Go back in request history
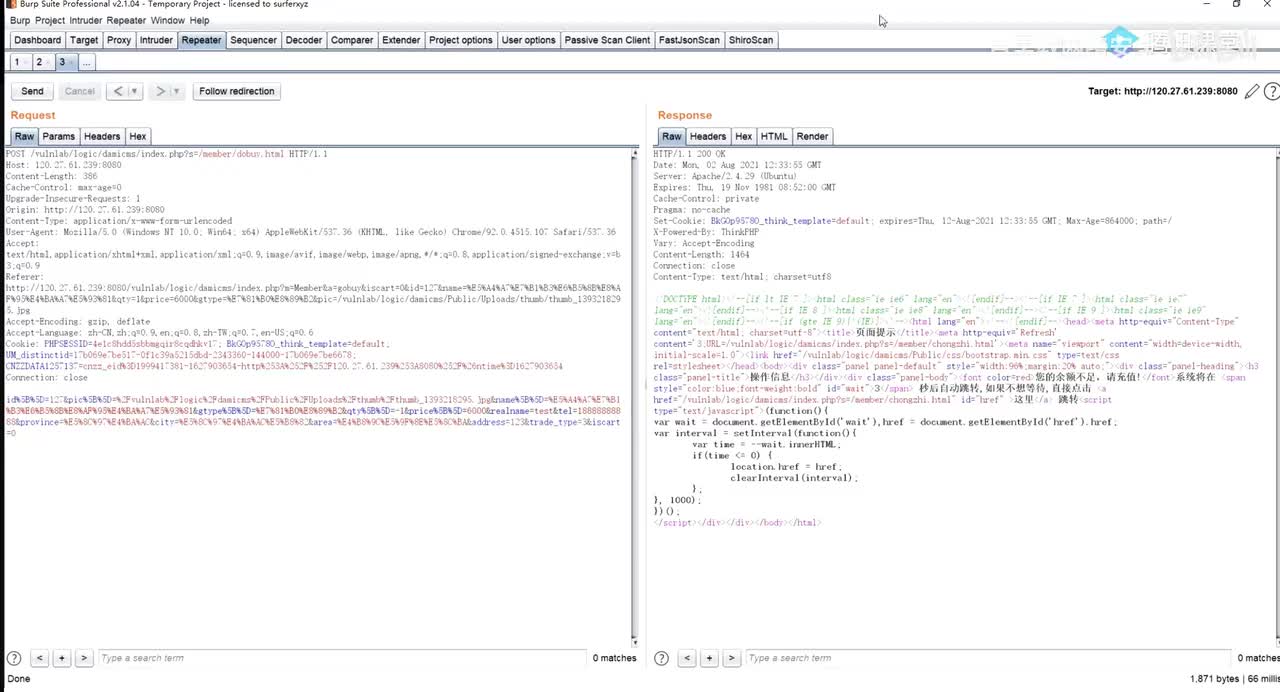The height and width of the screenshot is (692, 1280). coord(118,91)
